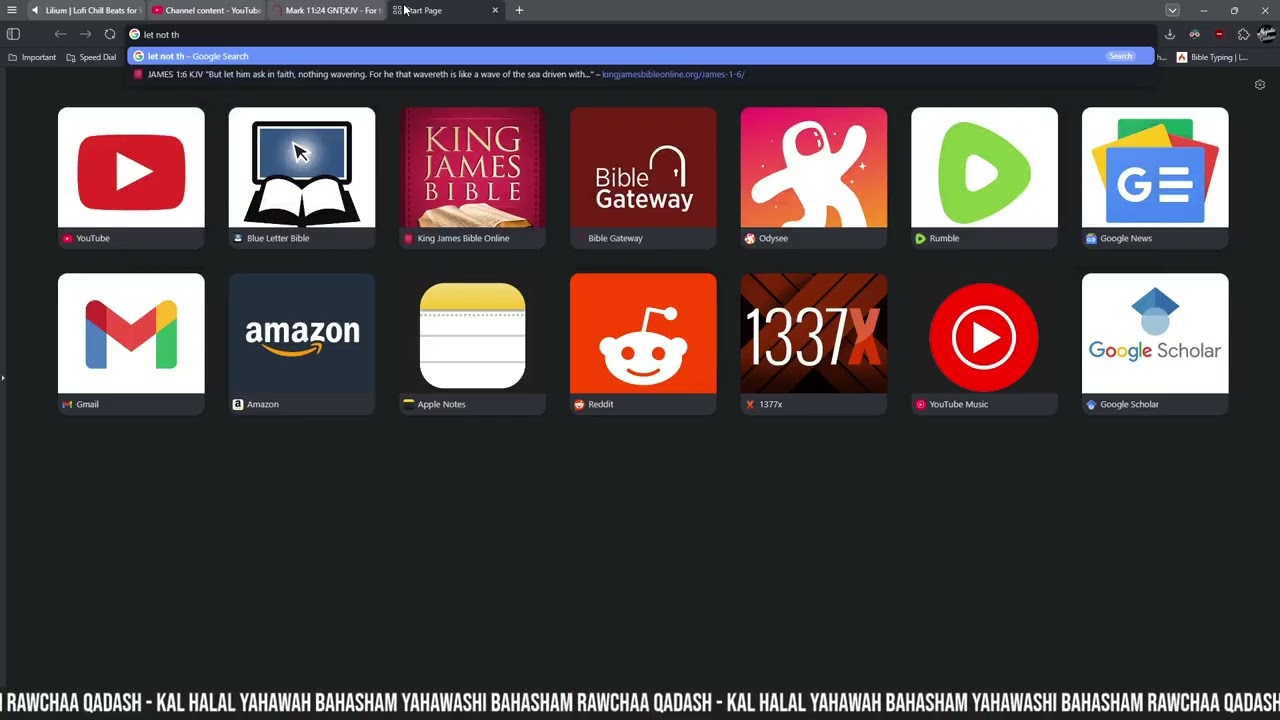Select the Start Page tab
Screen dimensions: 1280x720
[446, 10]
